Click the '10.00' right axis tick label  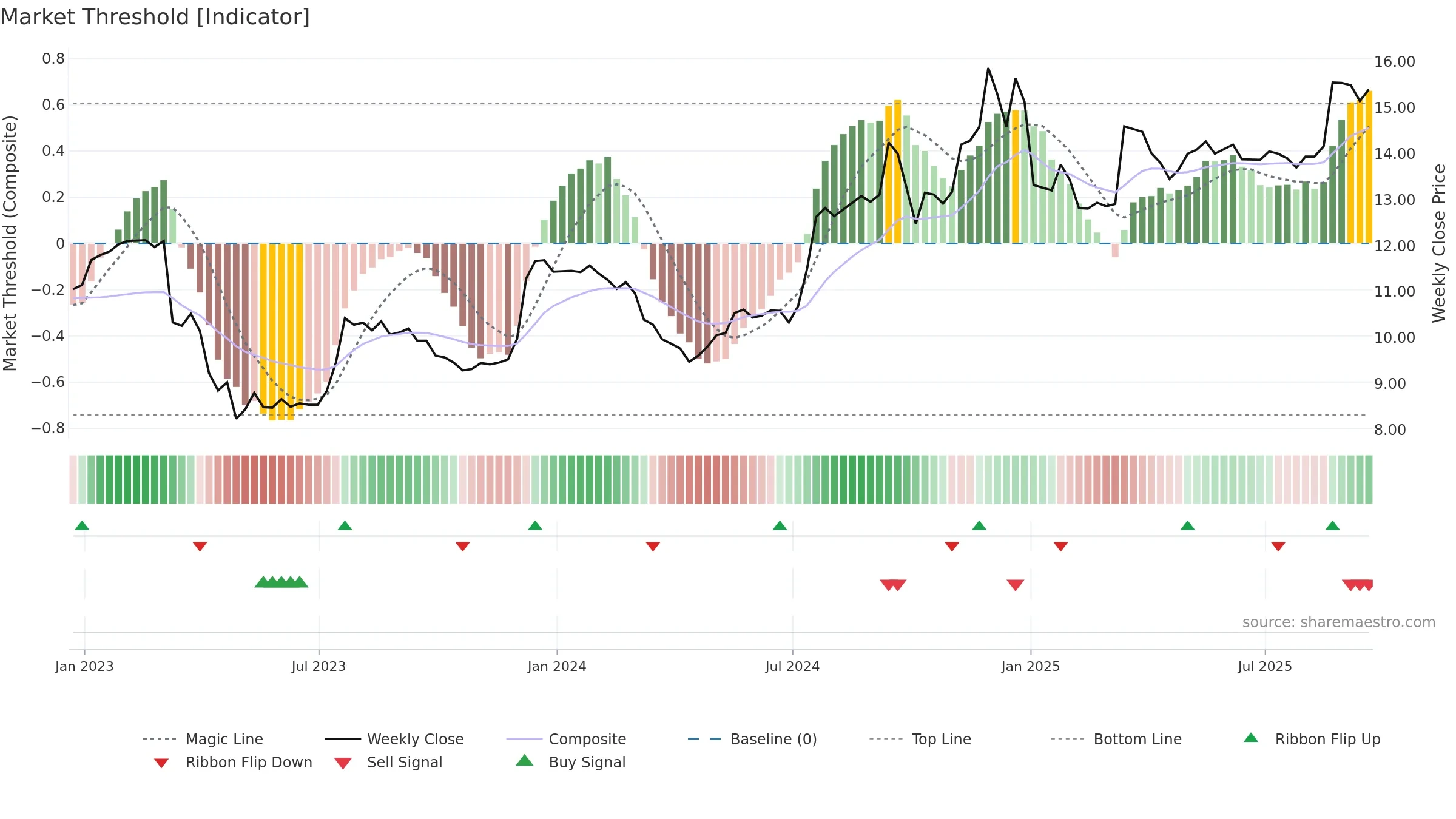pos(1395,338)
